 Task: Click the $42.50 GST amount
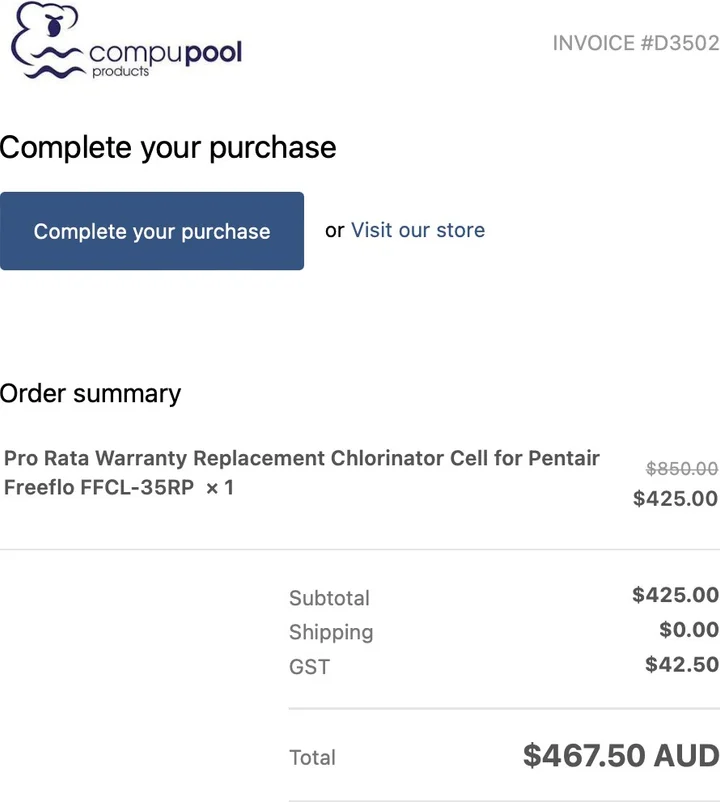pyautogui.click(x=682, y=664)
